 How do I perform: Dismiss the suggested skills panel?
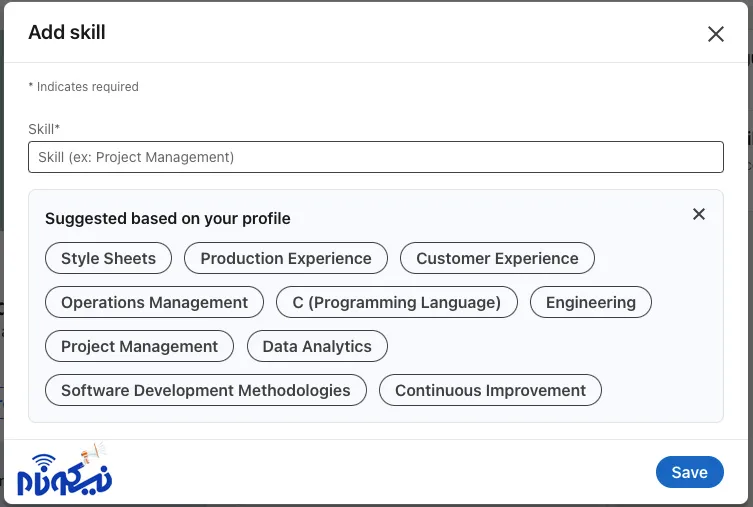tap(699, 214)
